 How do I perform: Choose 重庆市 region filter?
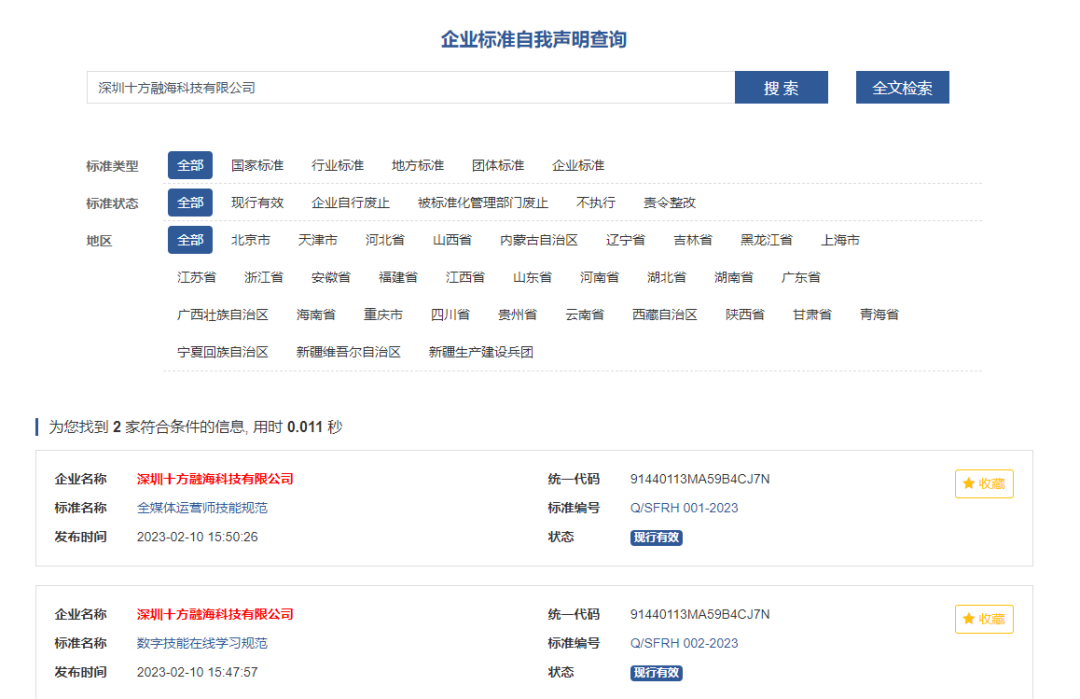(383, 314)
